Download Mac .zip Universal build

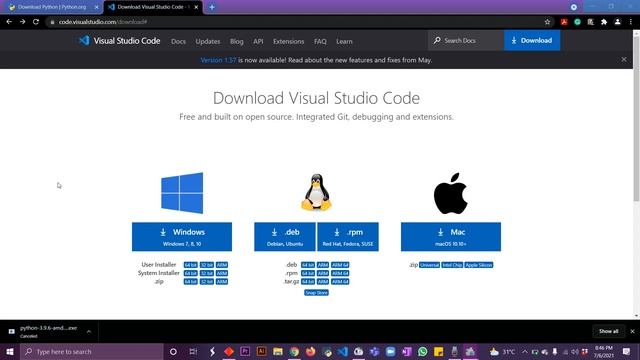[x=429, y=265]
